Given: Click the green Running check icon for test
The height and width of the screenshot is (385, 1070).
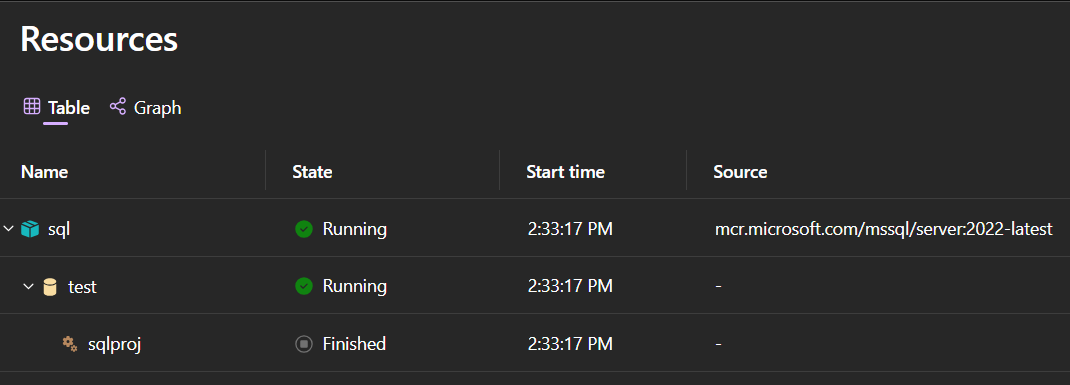Looking at the screenshot, I should [x=304, y=286].
